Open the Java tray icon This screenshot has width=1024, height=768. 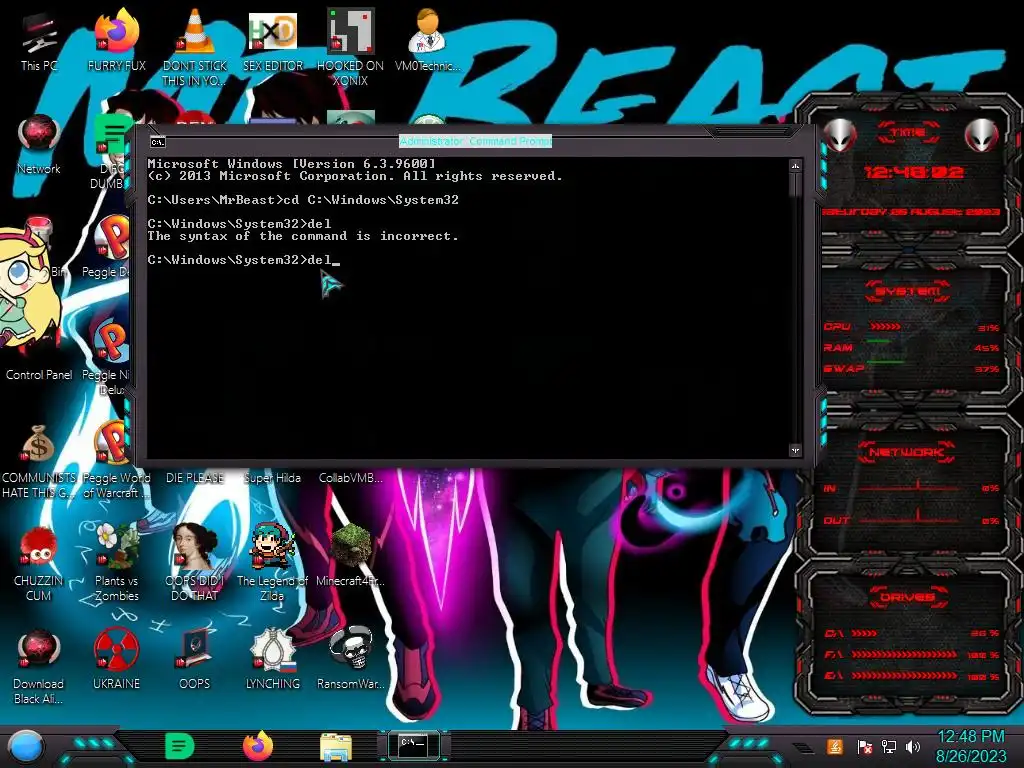(x=835, y=746)
